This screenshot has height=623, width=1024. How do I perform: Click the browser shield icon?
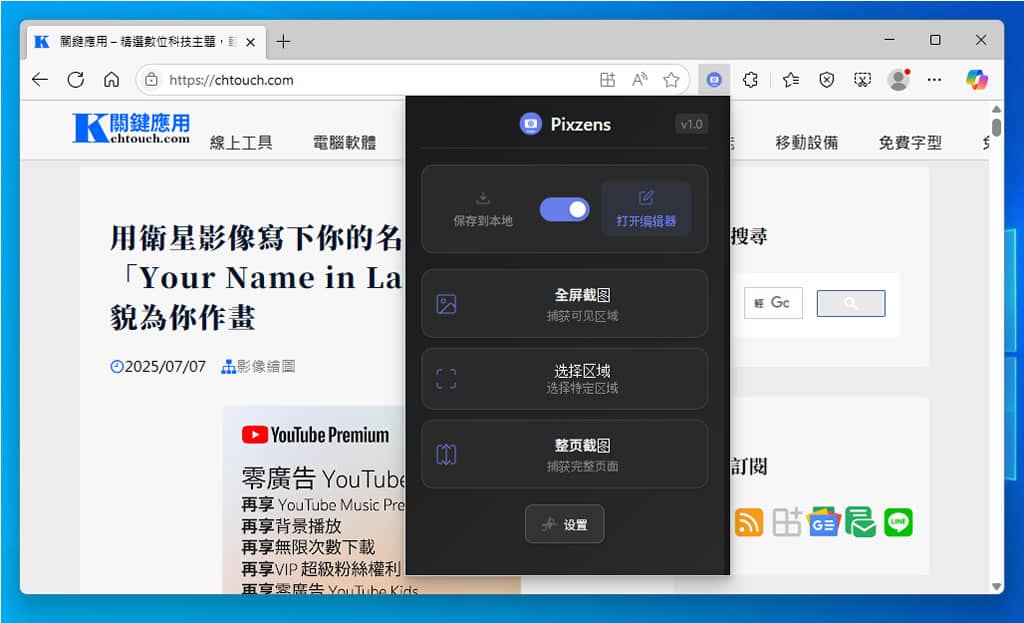click(x=827, y=80)
